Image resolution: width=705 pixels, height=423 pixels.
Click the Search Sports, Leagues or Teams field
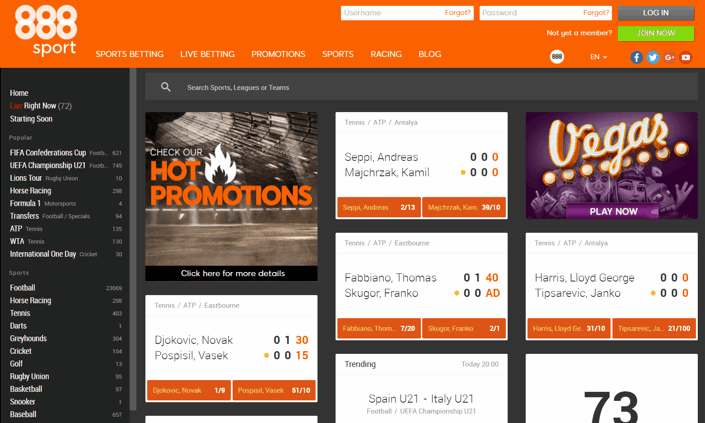(421, 87)
